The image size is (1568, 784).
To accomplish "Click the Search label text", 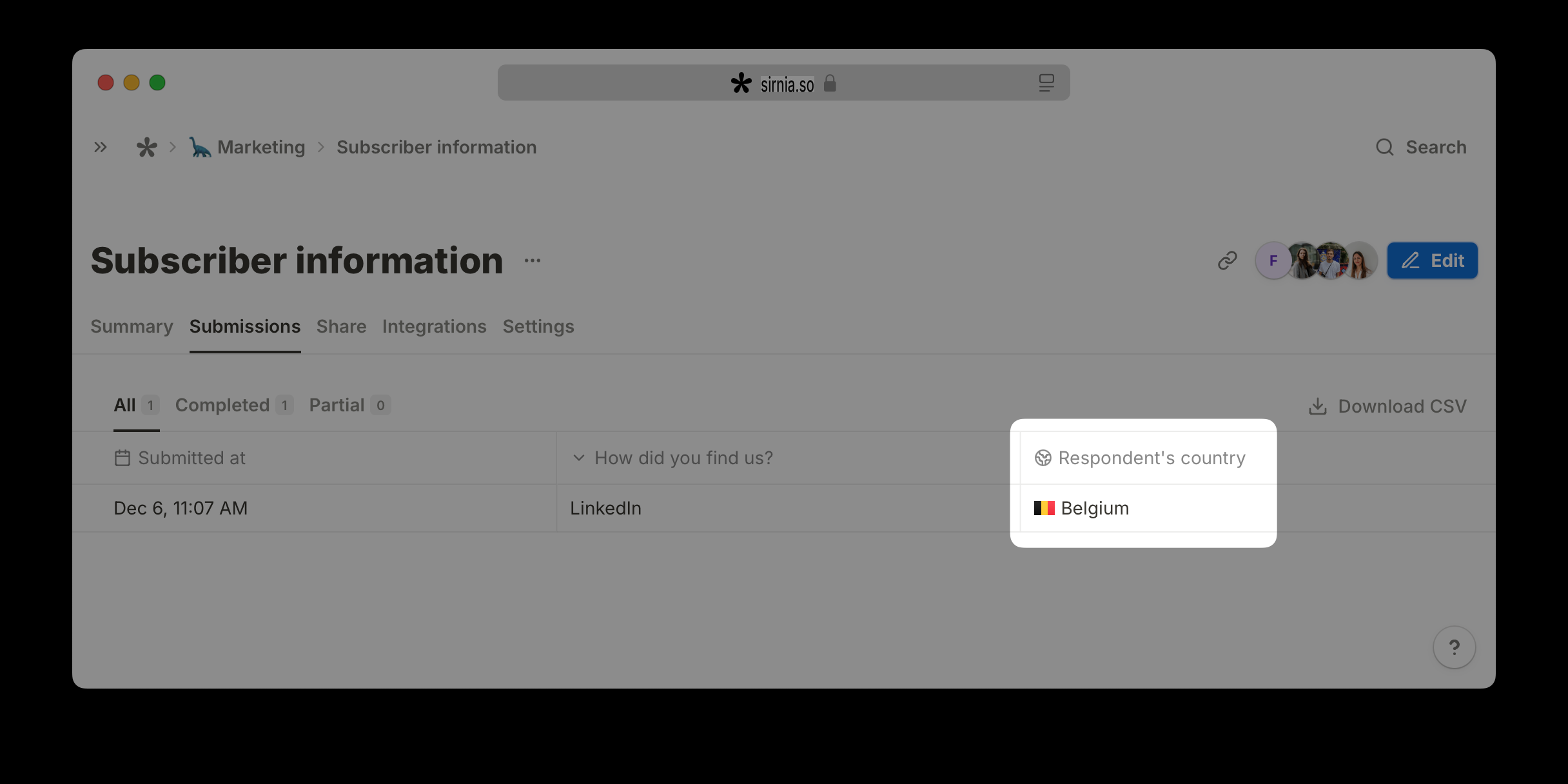I will coord(1436,147).
